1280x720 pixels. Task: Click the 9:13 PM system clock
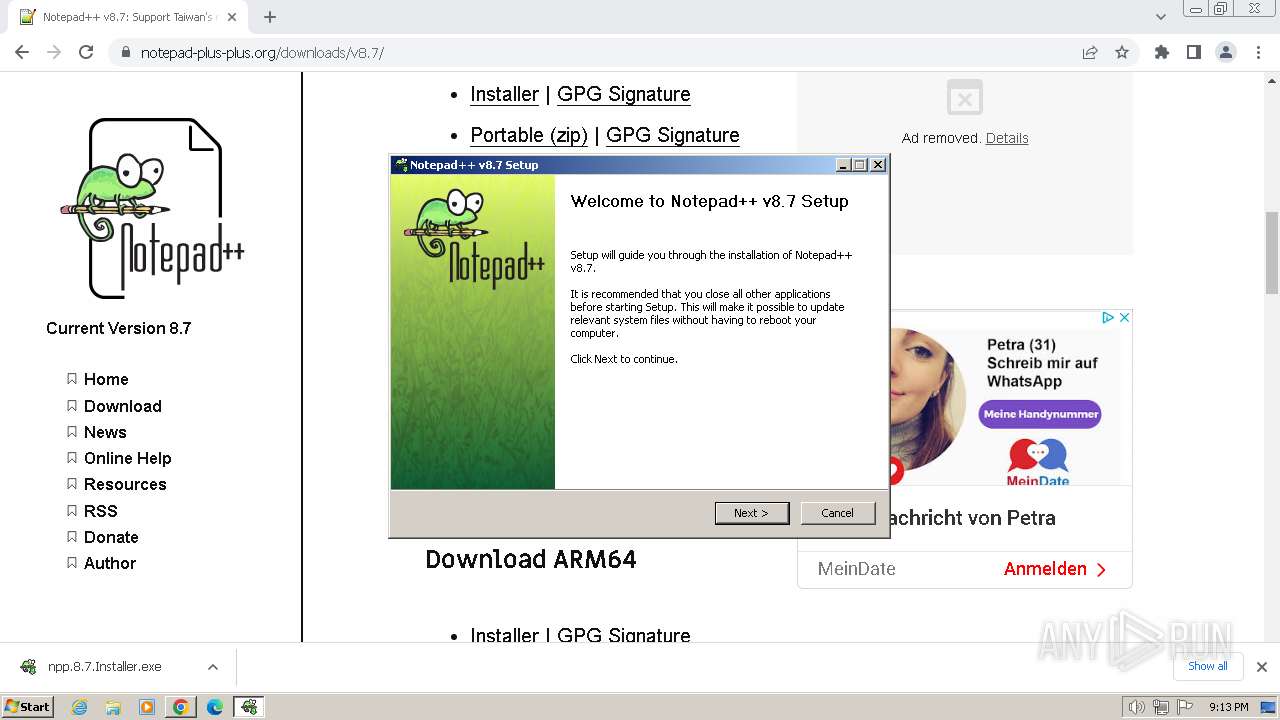coord(1228,707)
